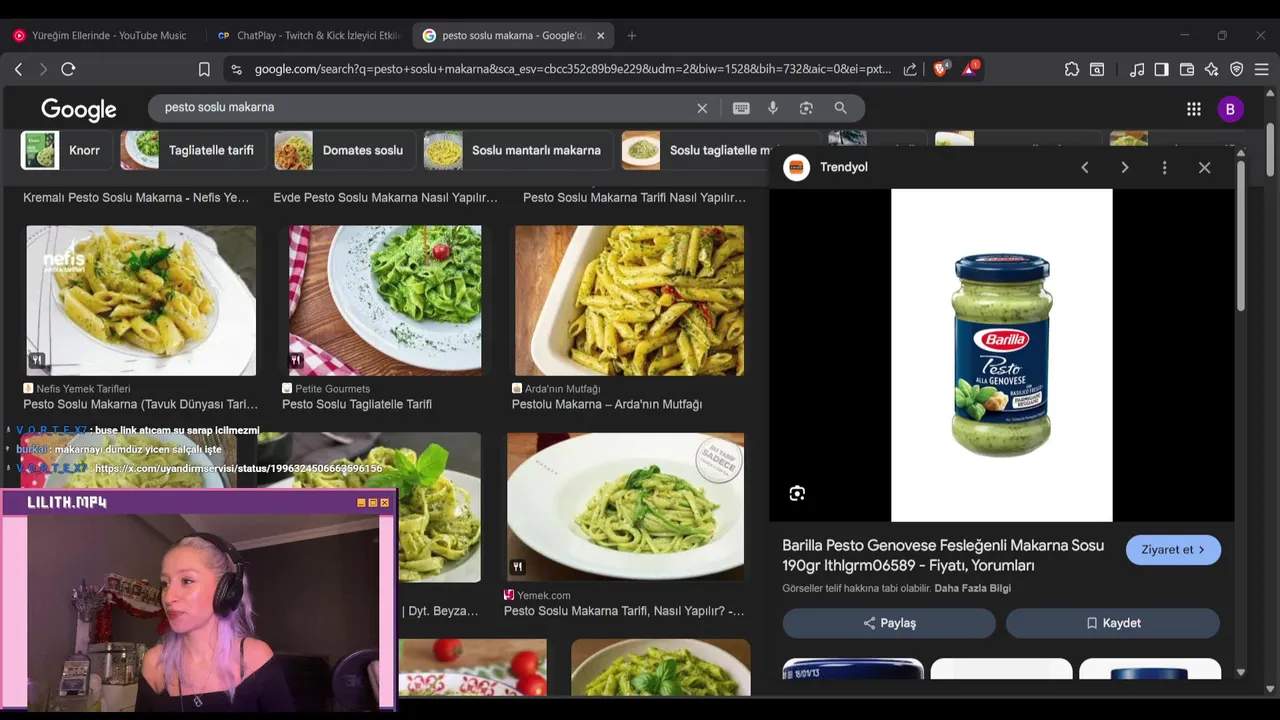Open Pestolu Makarna – Arda'nın Mutfağı link
The width and height of the screenshot is (1280, 720).
[x=607, y=404]
